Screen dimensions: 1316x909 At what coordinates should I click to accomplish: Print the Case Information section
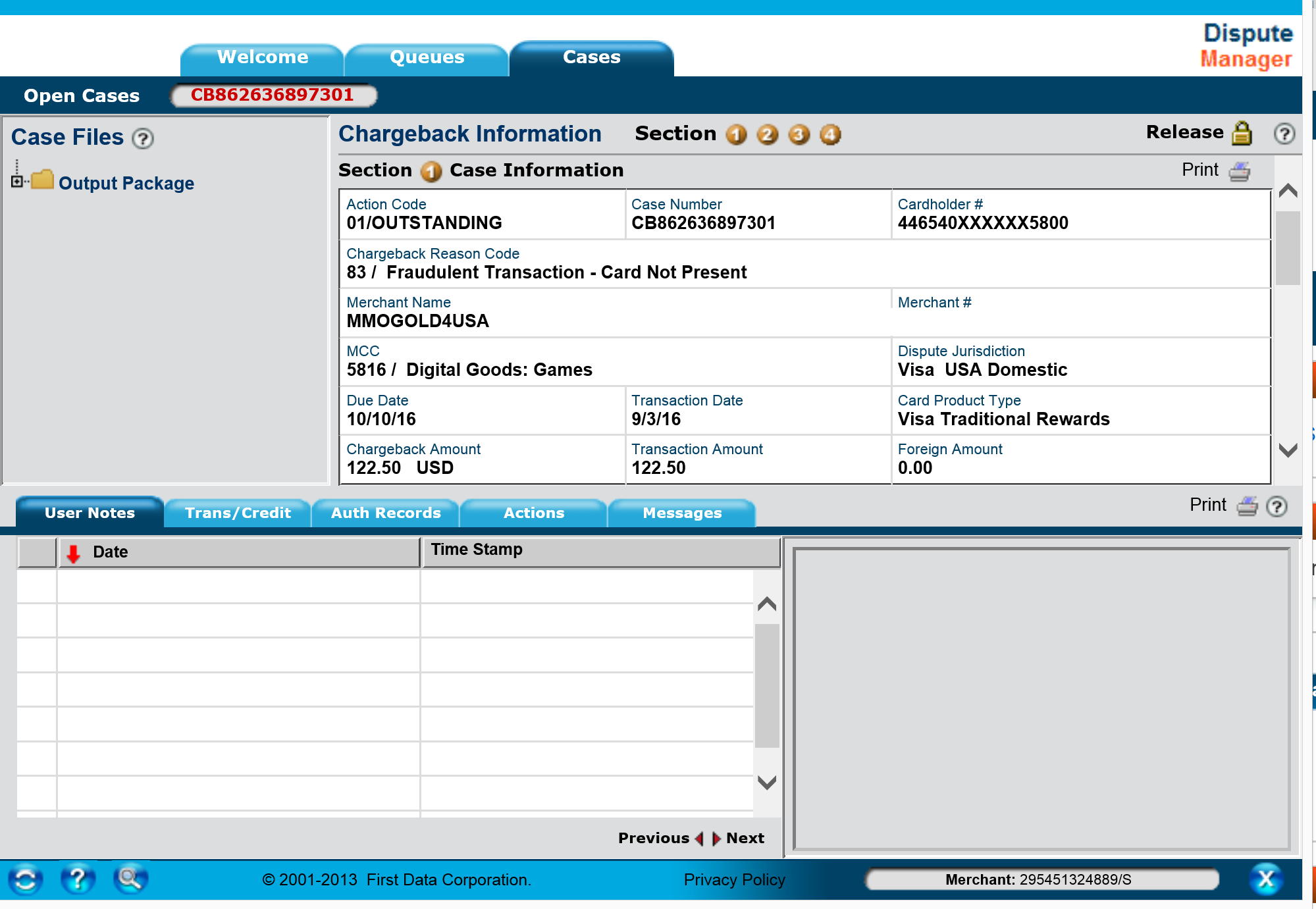1240,171
